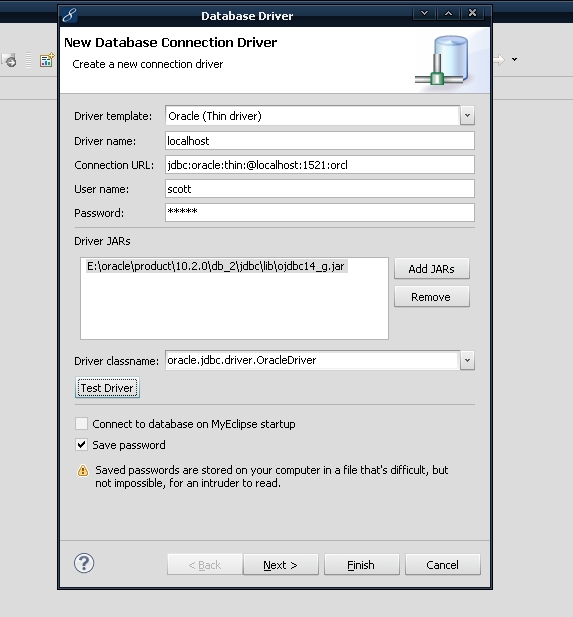The width and height of the screenshot is (573, 617).
Task: Click the help question mark icon
Action: pyautogui.click(x=84, y=563)
